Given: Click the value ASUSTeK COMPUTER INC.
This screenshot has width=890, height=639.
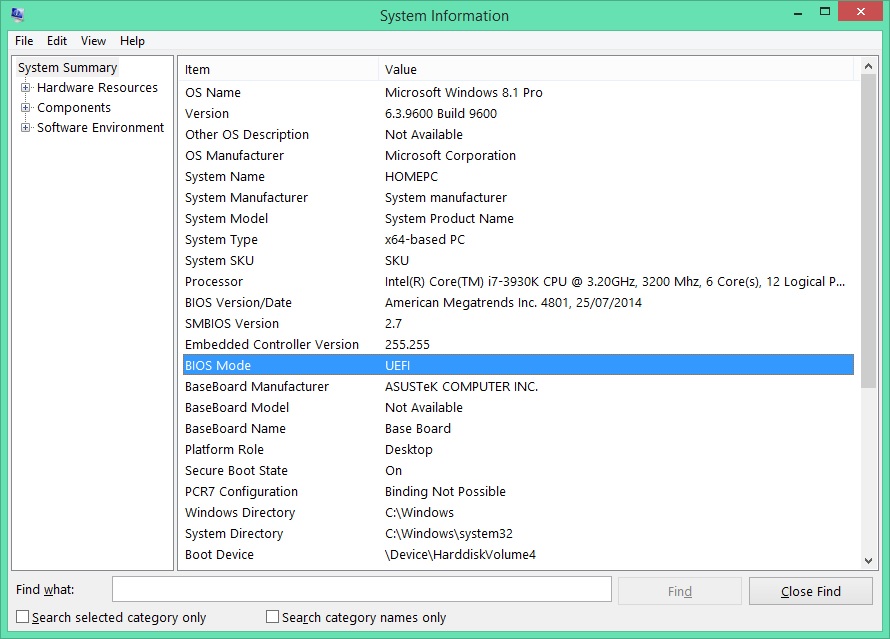Looking at the screenshot, I should tap(461, 386).
